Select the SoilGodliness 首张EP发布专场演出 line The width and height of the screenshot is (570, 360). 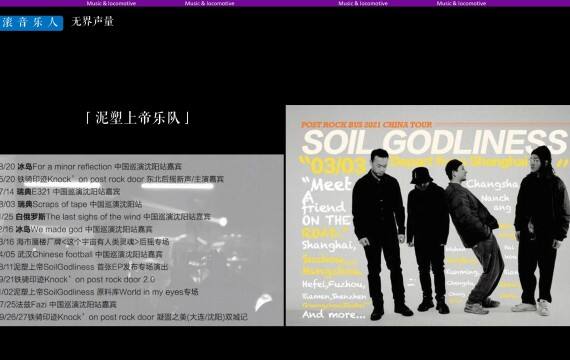click(84, 267)
